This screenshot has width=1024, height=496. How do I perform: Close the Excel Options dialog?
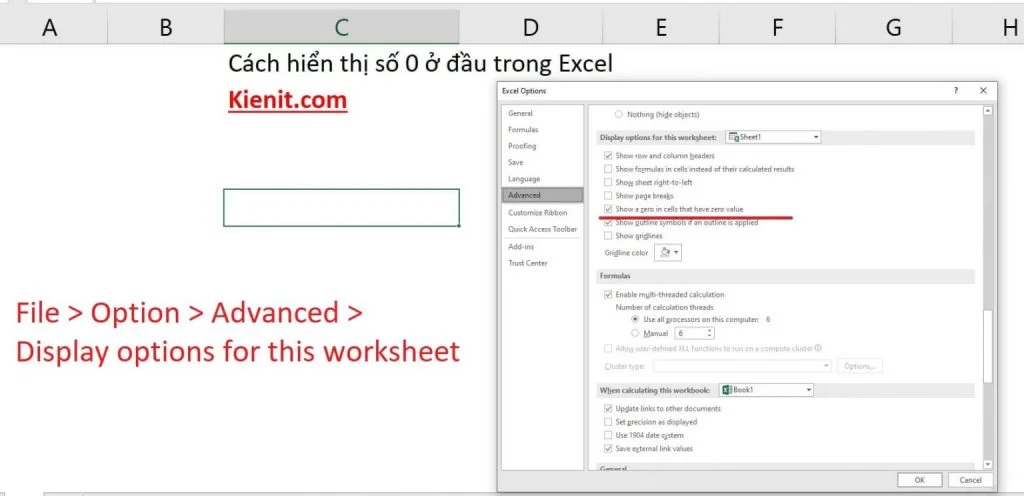pos(984,91)
